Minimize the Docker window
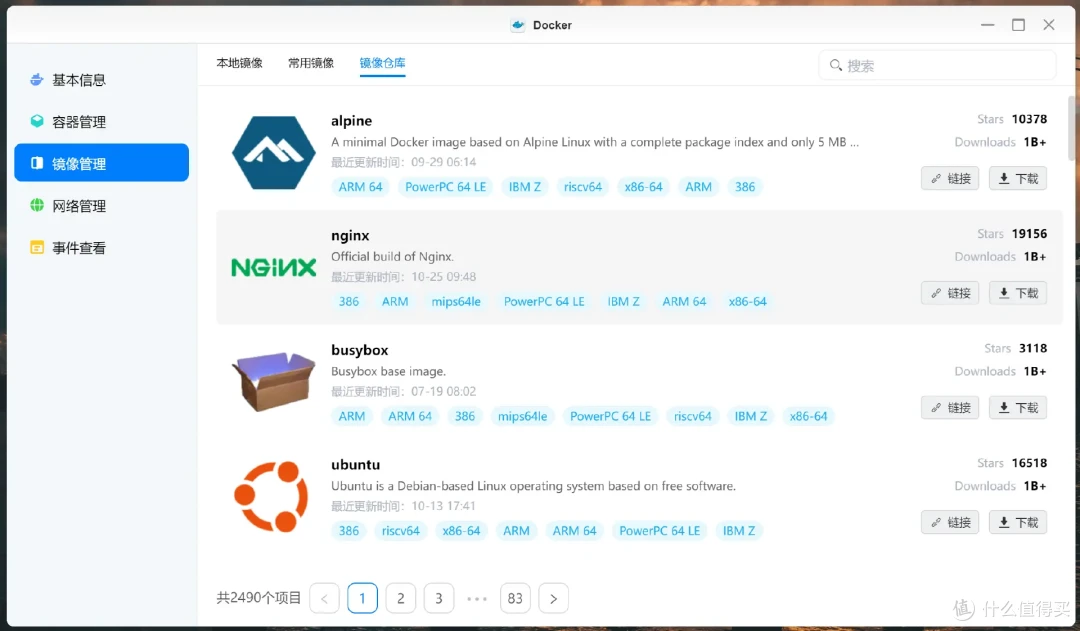 pos(988,25)
